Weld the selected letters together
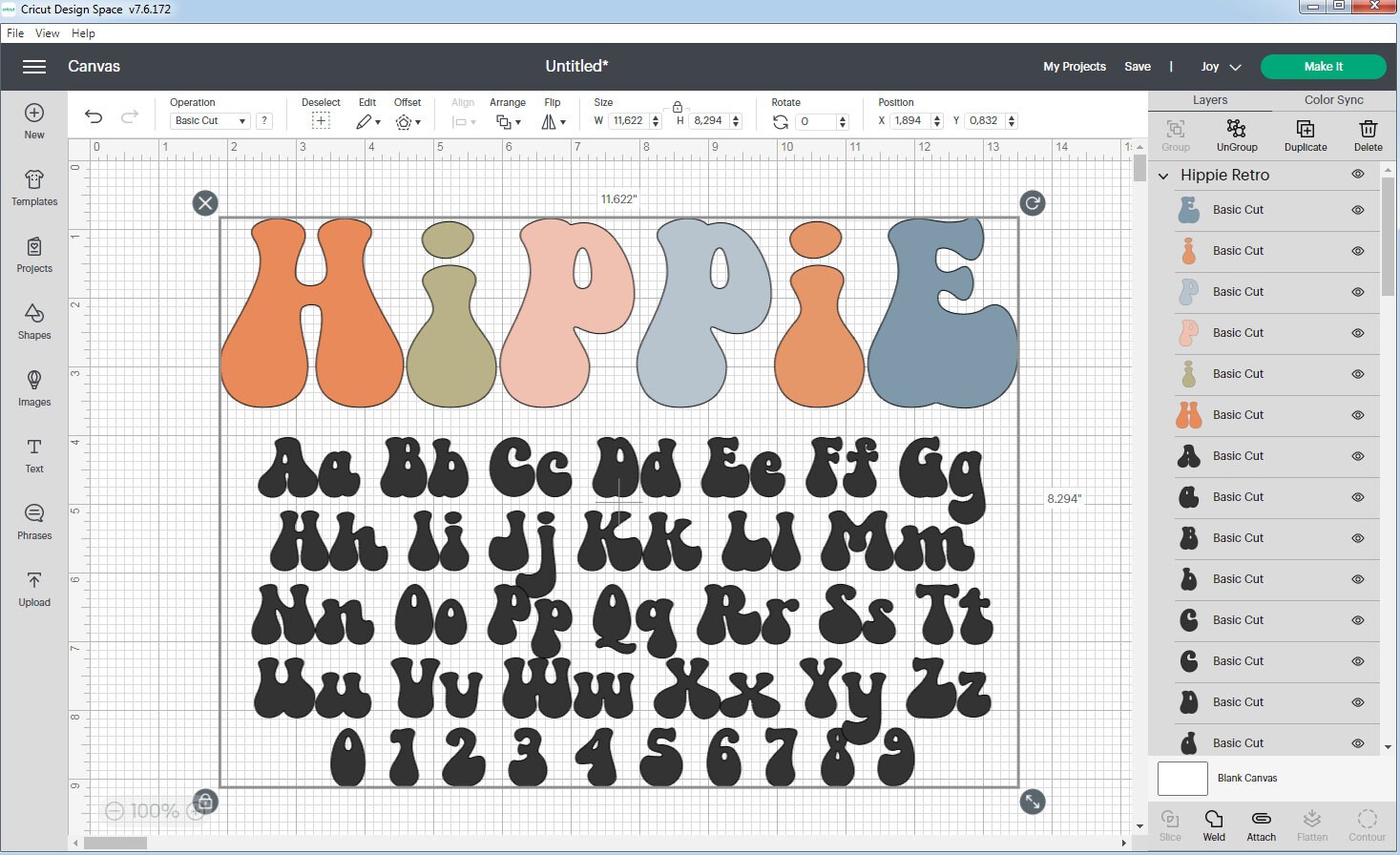The width and height of the screenshot is (1400, 855). 1214,823
